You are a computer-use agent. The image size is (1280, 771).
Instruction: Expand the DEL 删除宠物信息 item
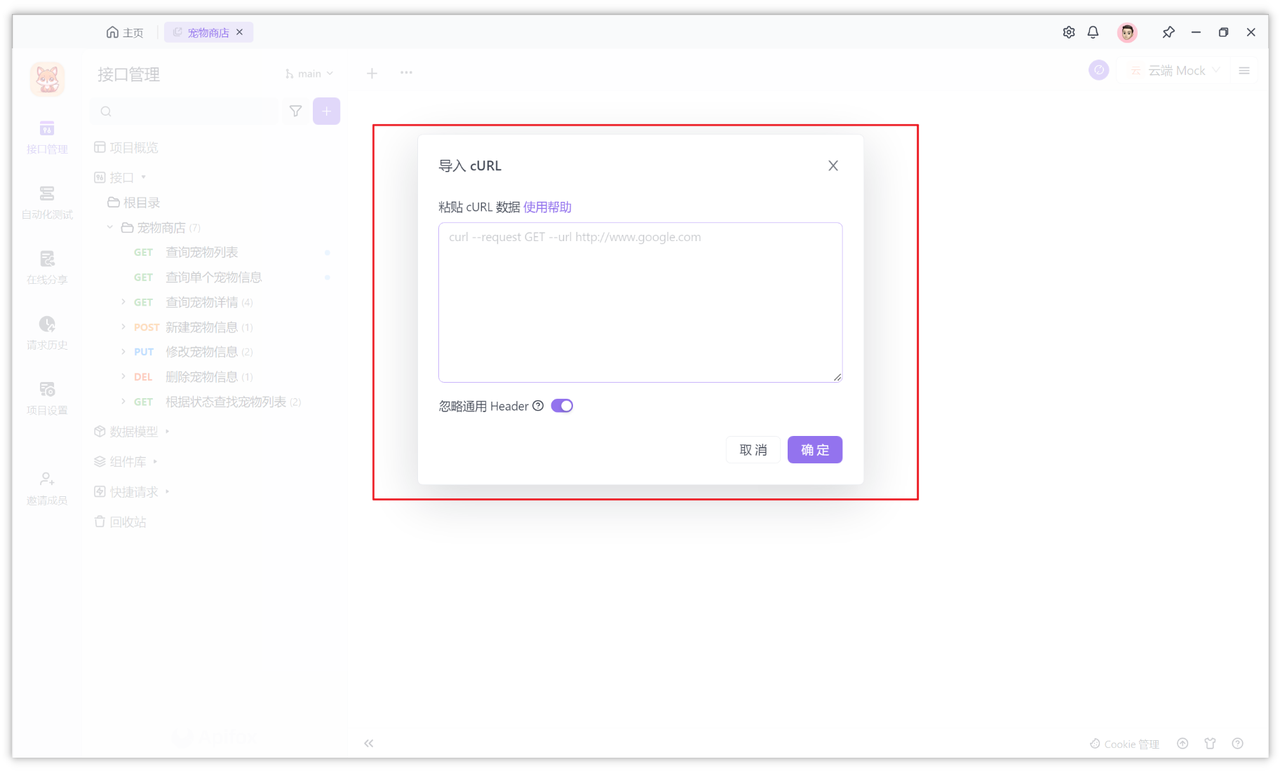(123, 377)
